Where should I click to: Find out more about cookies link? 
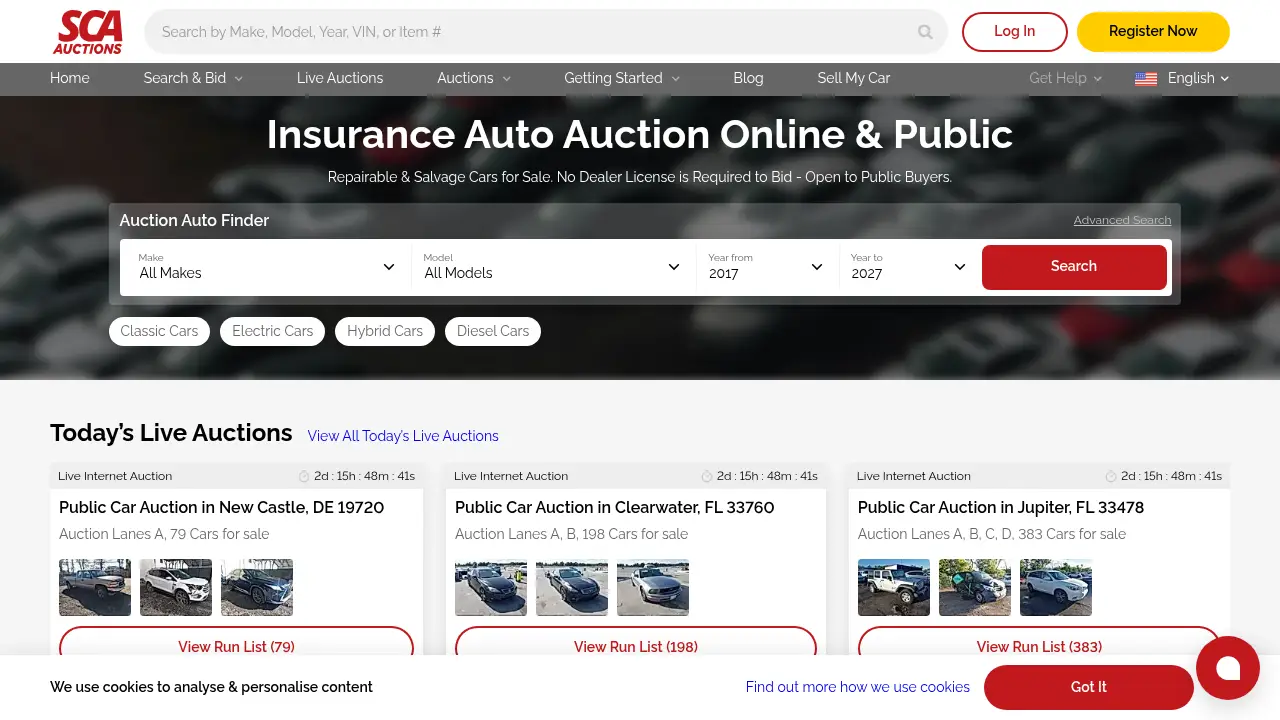(858, 687)
